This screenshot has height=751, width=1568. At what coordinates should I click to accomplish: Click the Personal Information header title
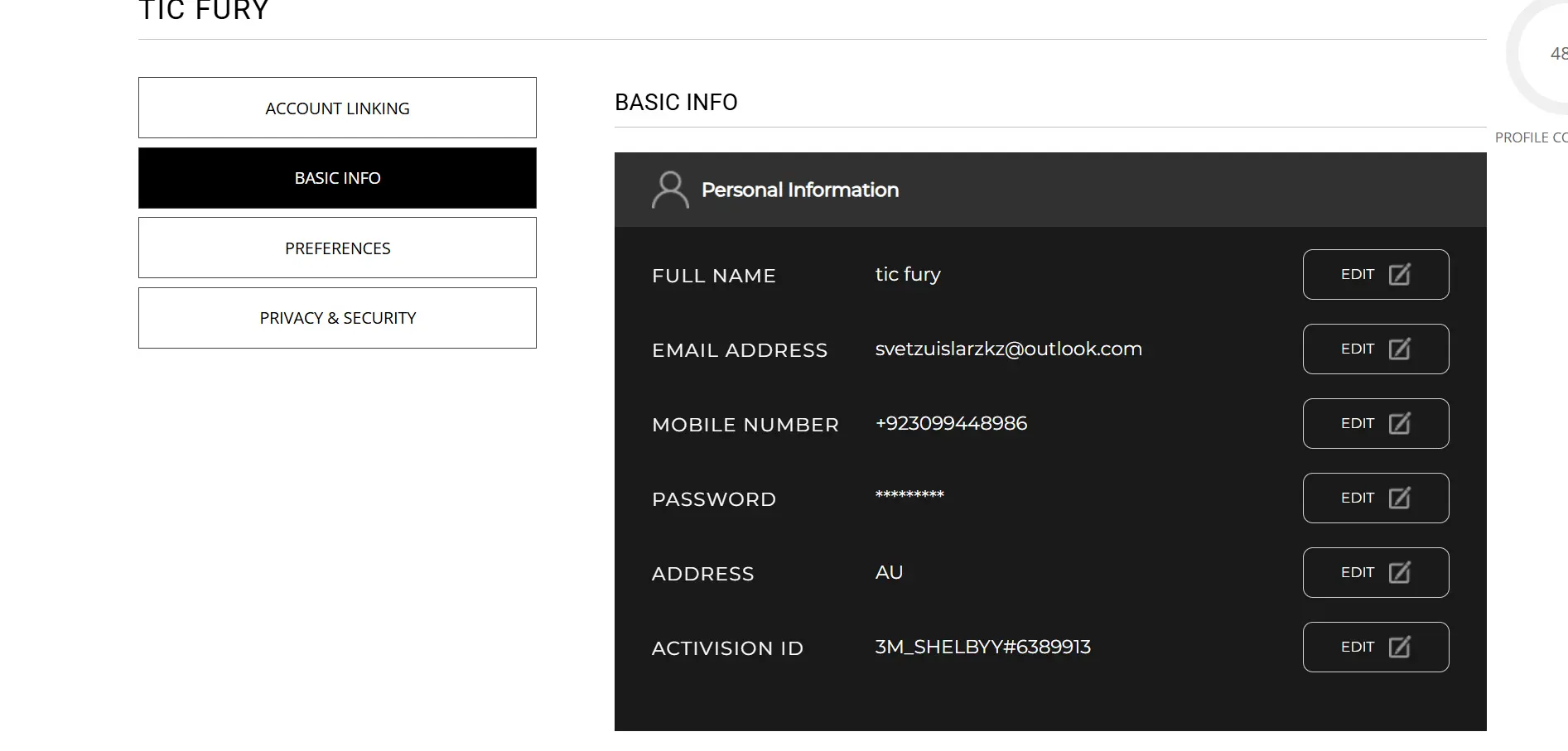[799, 190]
